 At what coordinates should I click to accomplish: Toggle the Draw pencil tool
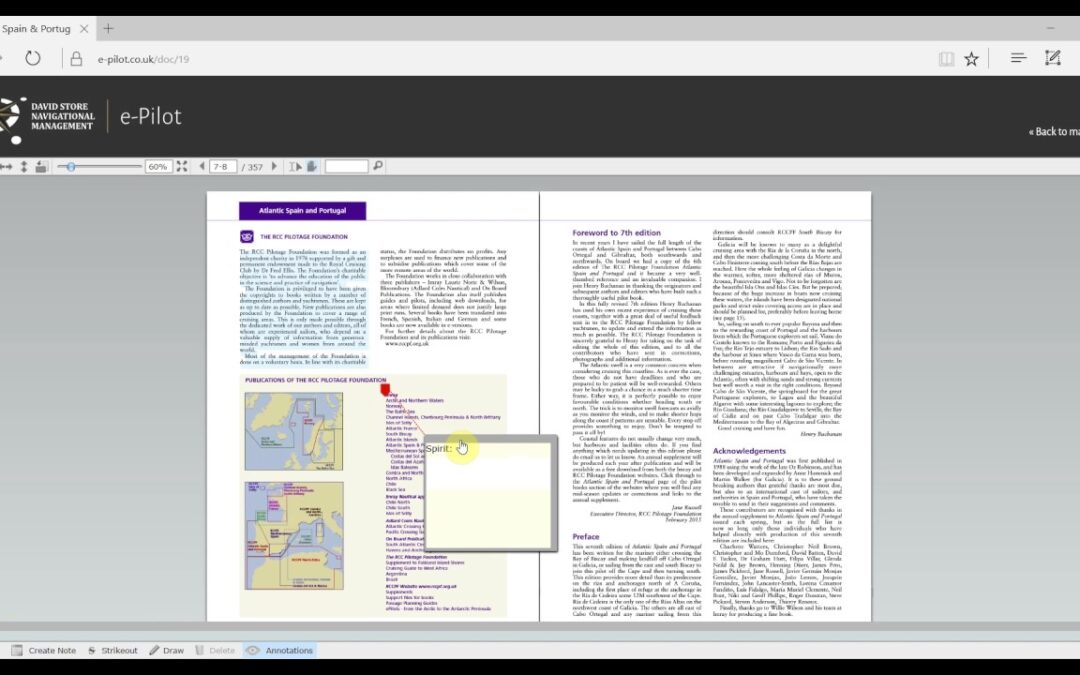pos(167,650)
